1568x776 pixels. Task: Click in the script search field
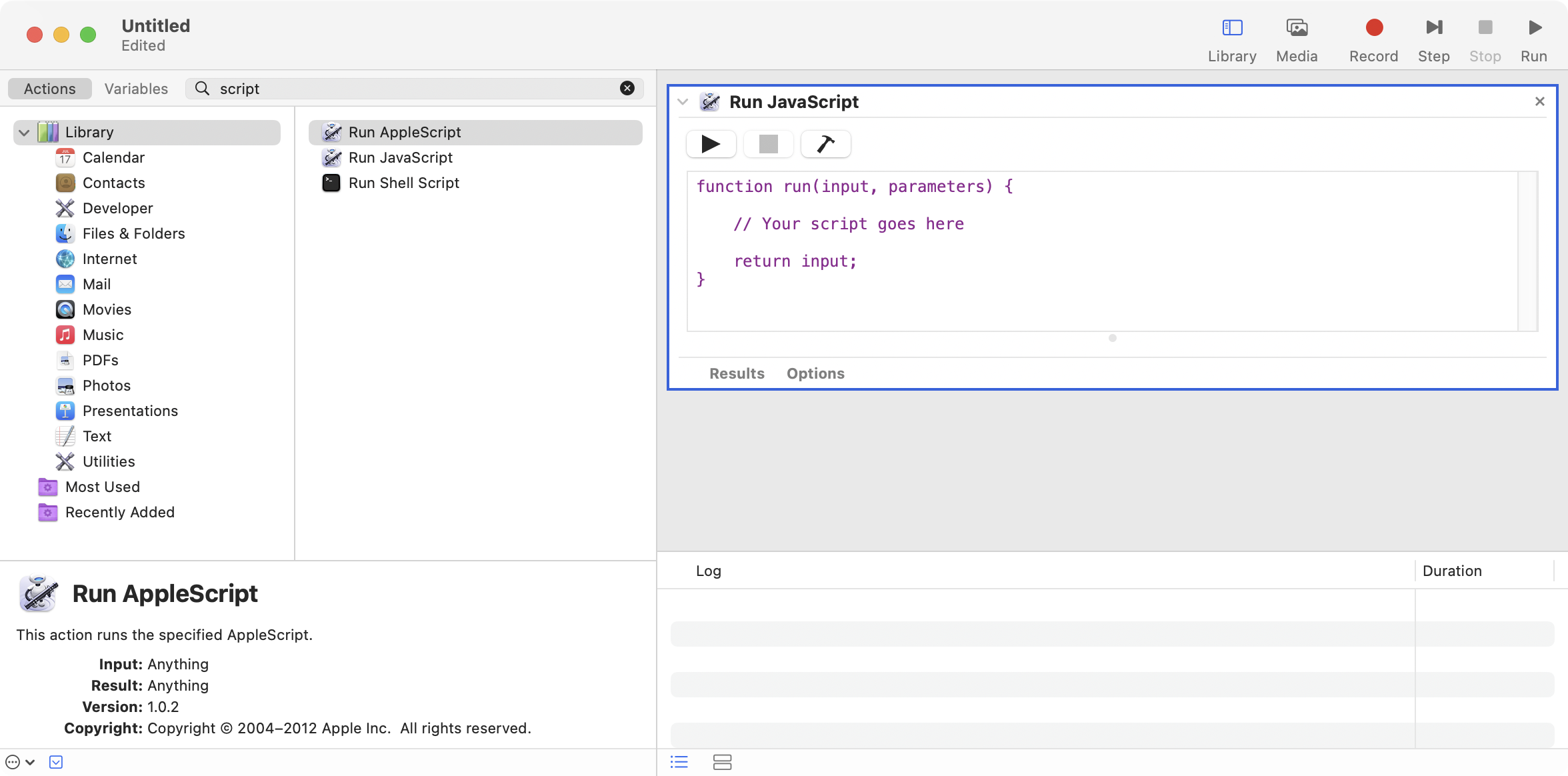[413, 88]
